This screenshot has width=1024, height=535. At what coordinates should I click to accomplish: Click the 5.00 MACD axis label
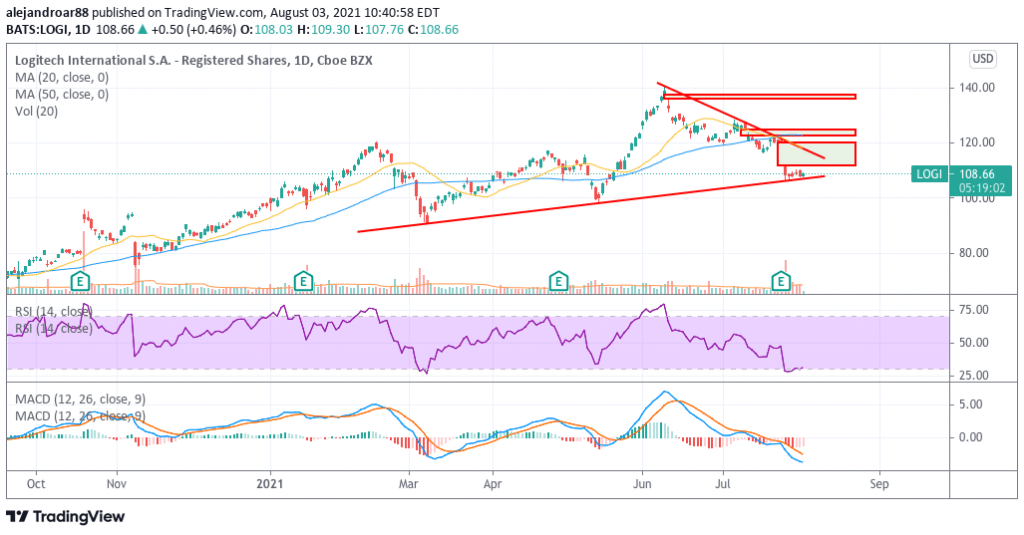970,404
